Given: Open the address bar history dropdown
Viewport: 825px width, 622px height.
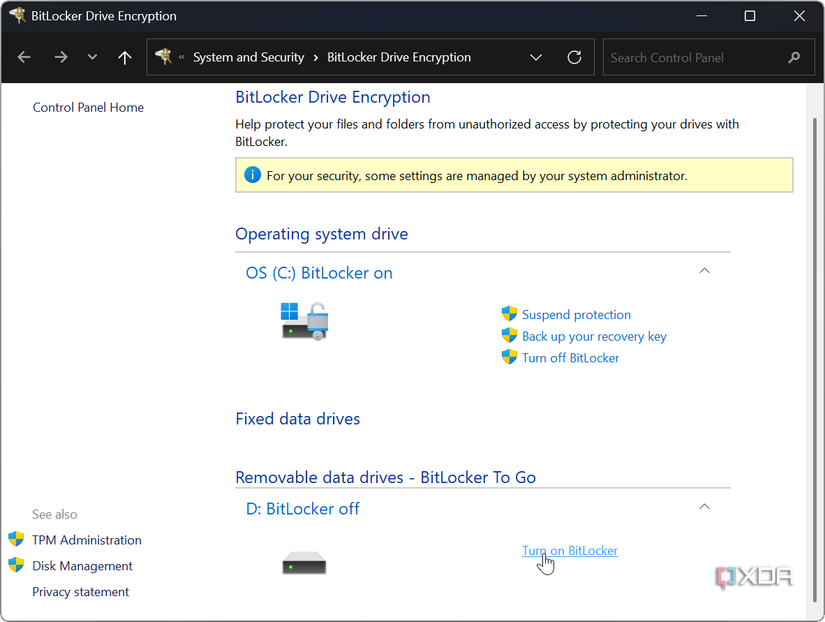Looking at the screenshot, I should point(536,57).
